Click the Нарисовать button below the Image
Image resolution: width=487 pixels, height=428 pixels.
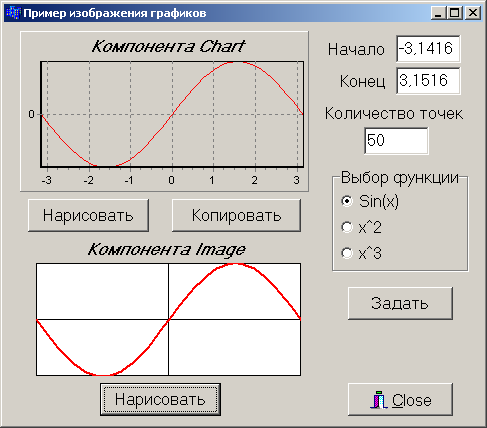[x=160, y=399]
